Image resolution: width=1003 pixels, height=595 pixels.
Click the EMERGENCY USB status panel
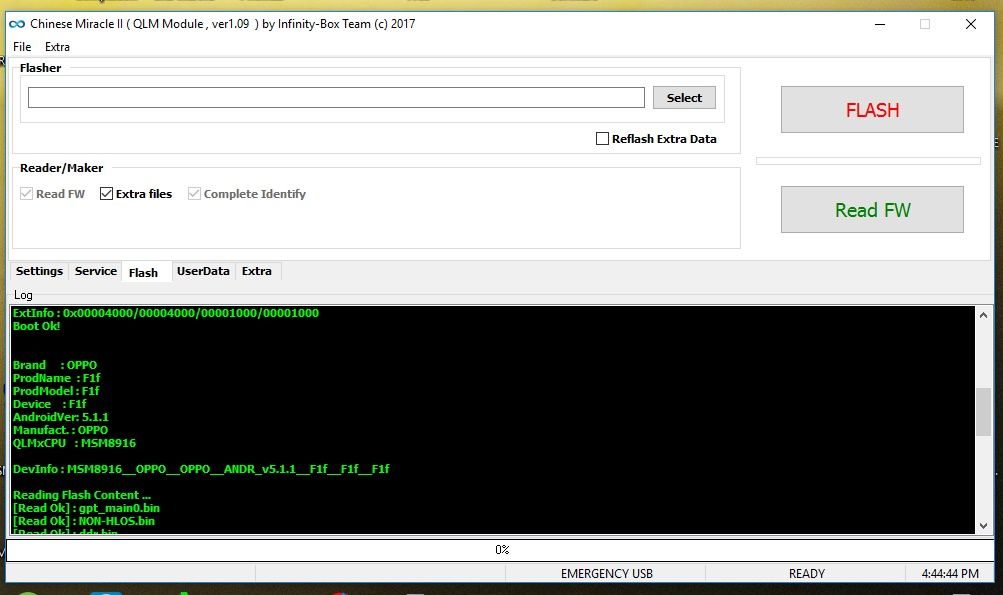tap(606, 574)
